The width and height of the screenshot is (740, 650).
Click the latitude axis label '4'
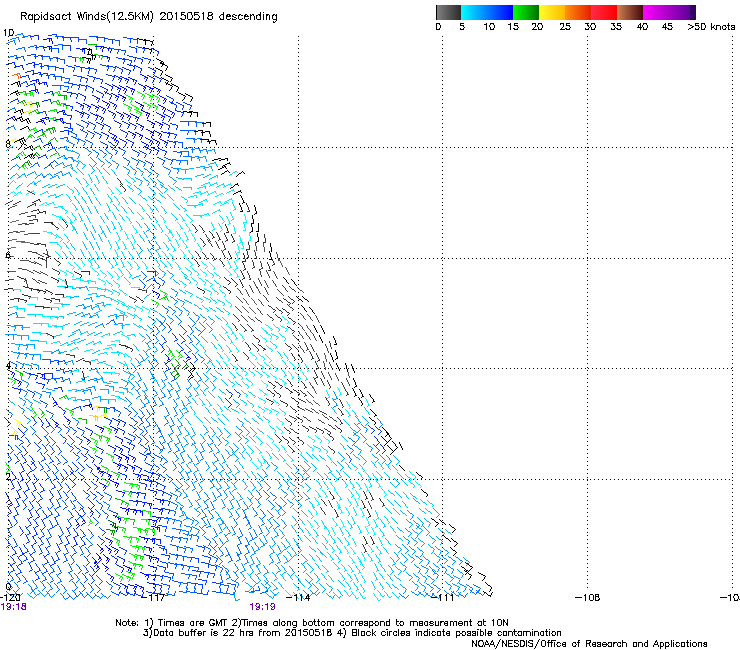pos(8,366)
